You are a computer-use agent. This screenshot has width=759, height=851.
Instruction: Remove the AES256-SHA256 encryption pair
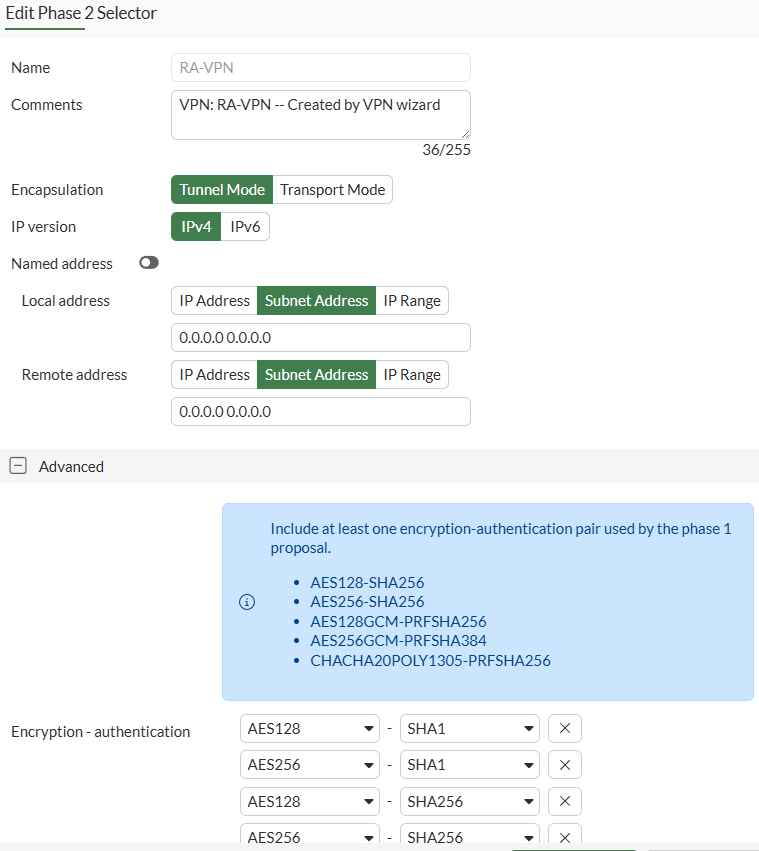click(564, 837)
